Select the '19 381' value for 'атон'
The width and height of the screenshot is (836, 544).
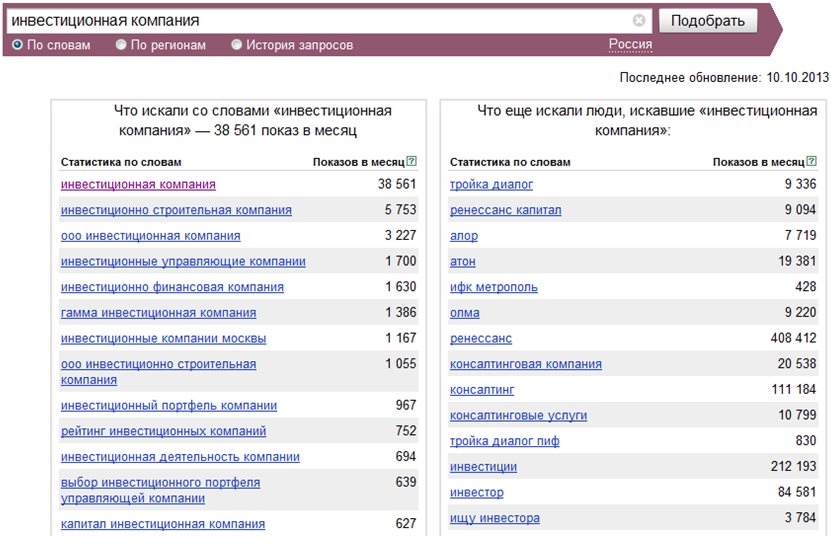pos(797,261)
